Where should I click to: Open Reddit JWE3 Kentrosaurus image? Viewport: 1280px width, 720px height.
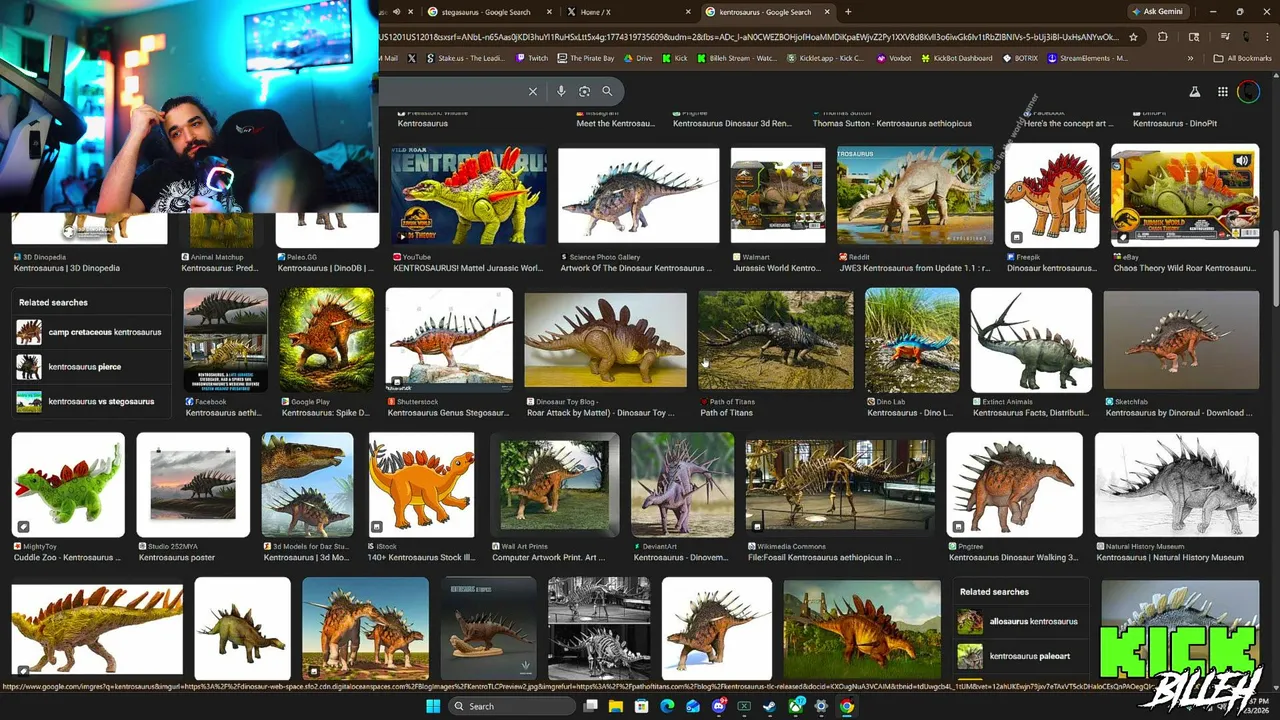click(915, 196)
